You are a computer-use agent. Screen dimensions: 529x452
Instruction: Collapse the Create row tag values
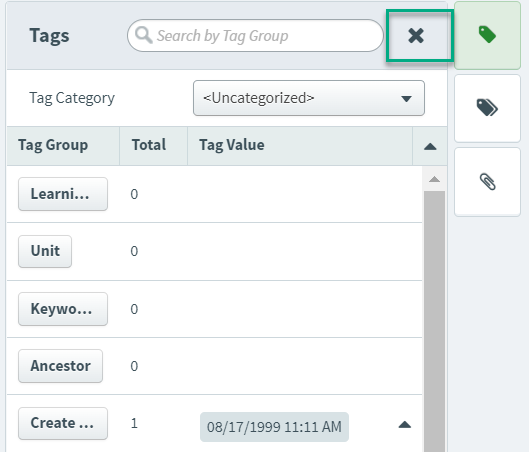click(x=405, y=424)
